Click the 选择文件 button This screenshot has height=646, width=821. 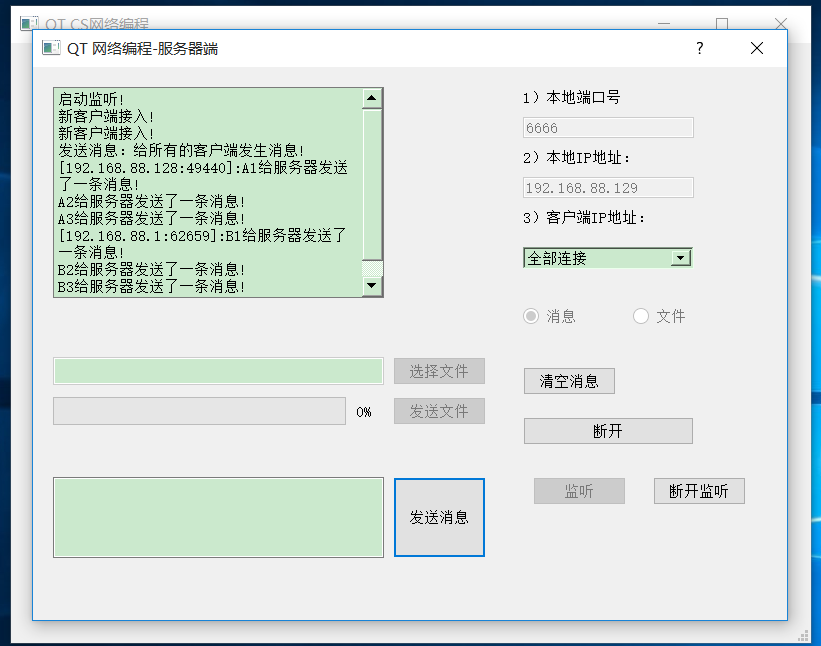coord(439,370)
